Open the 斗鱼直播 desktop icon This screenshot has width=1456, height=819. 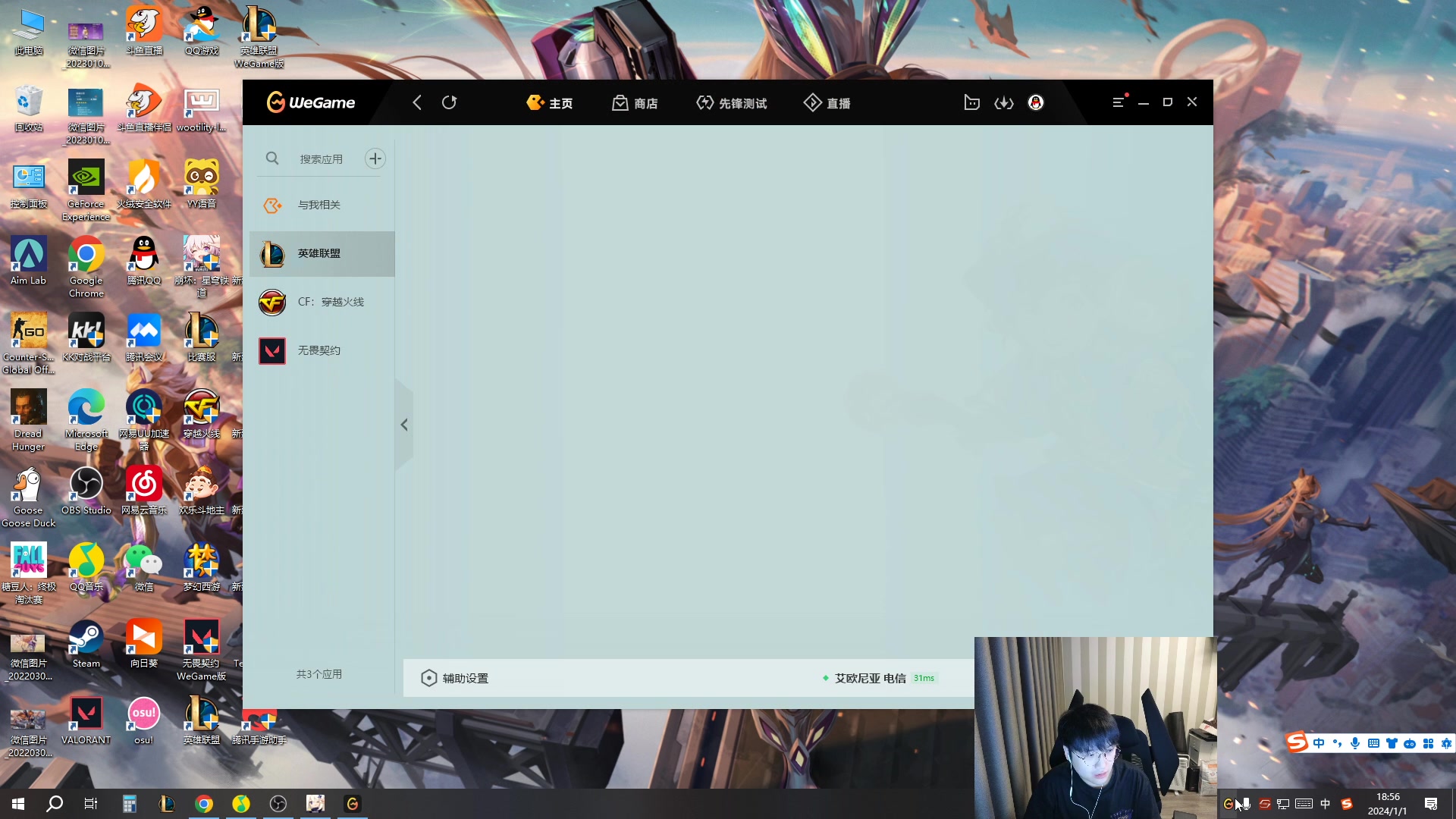click(x=144, y=32)
